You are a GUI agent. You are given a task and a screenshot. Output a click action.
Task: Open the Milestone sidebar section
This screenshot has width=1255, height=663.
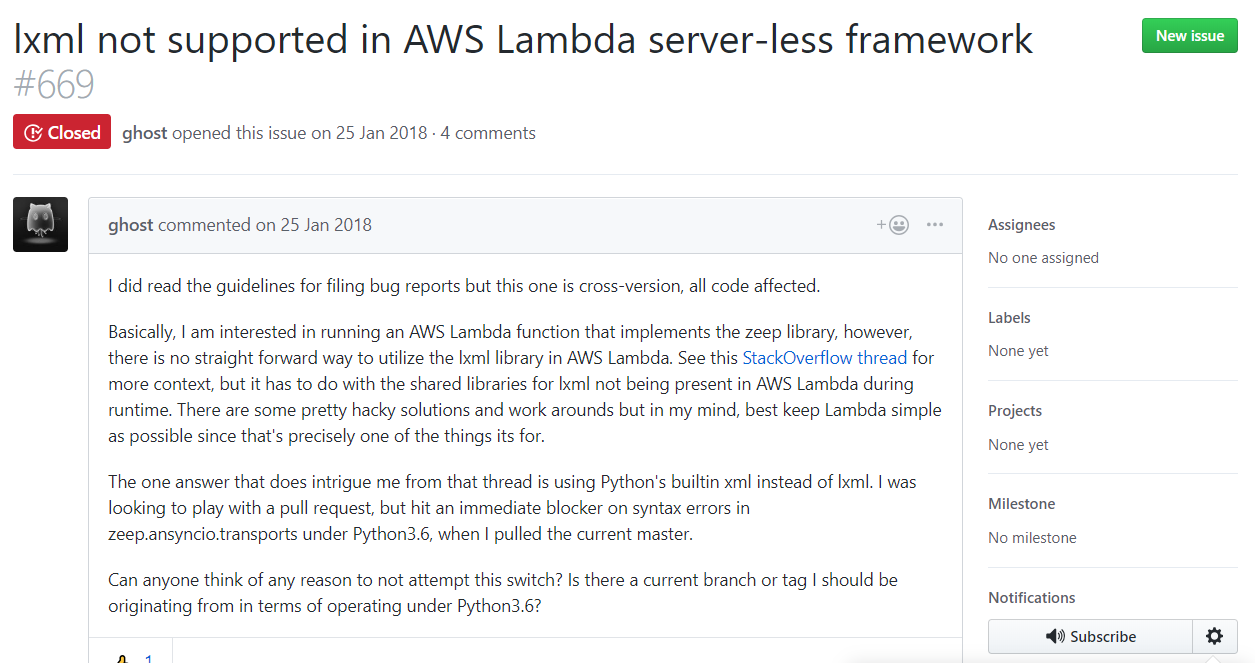(x=1022, y=504)
